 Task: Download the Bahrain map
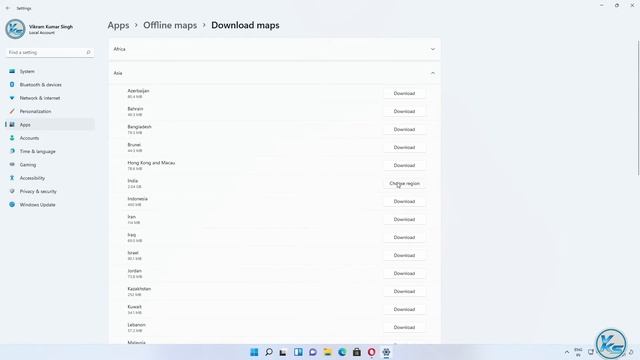pos(404,111)
